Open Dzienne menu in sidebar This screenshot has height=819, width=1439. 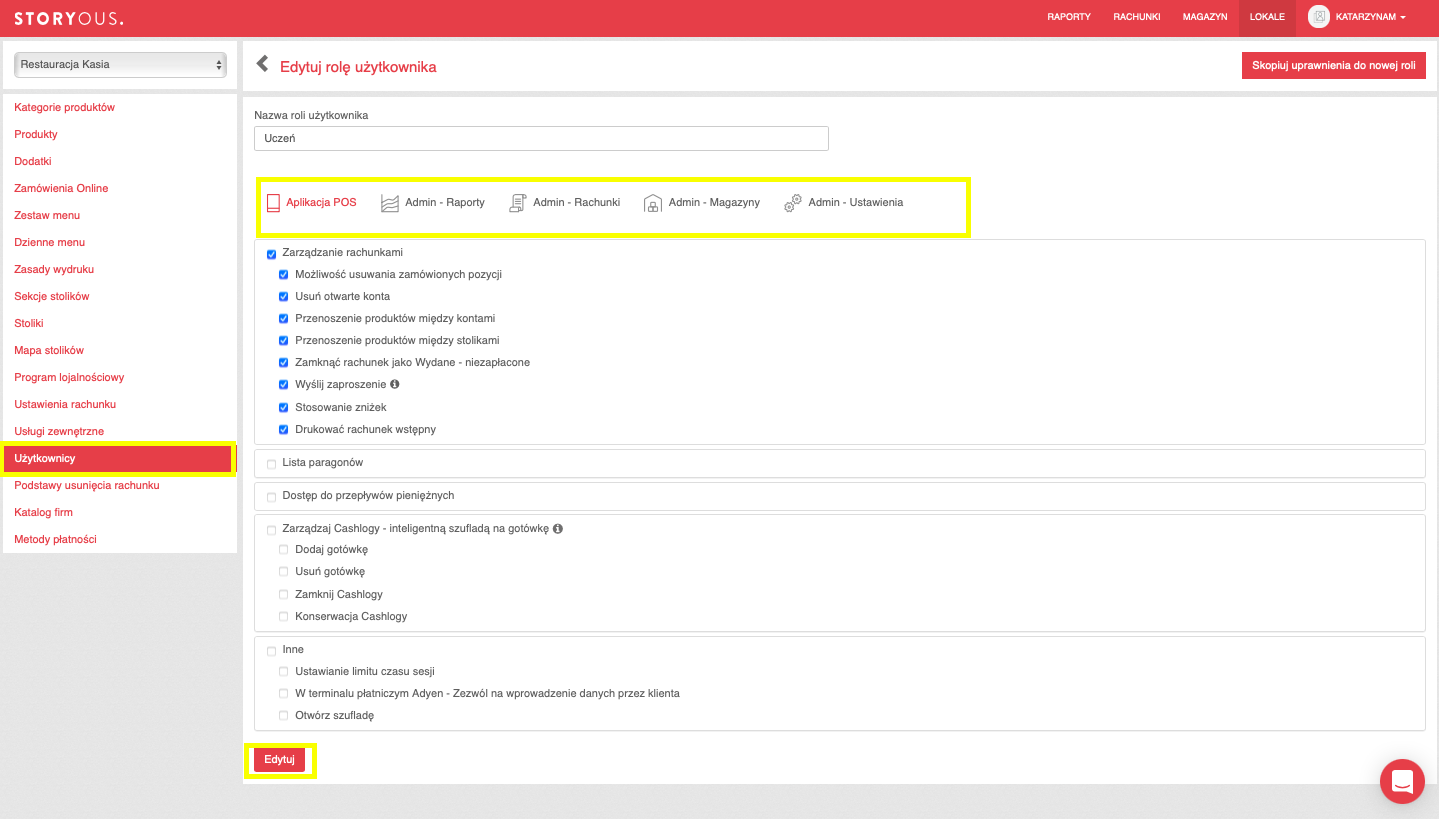tap(50, 242)
